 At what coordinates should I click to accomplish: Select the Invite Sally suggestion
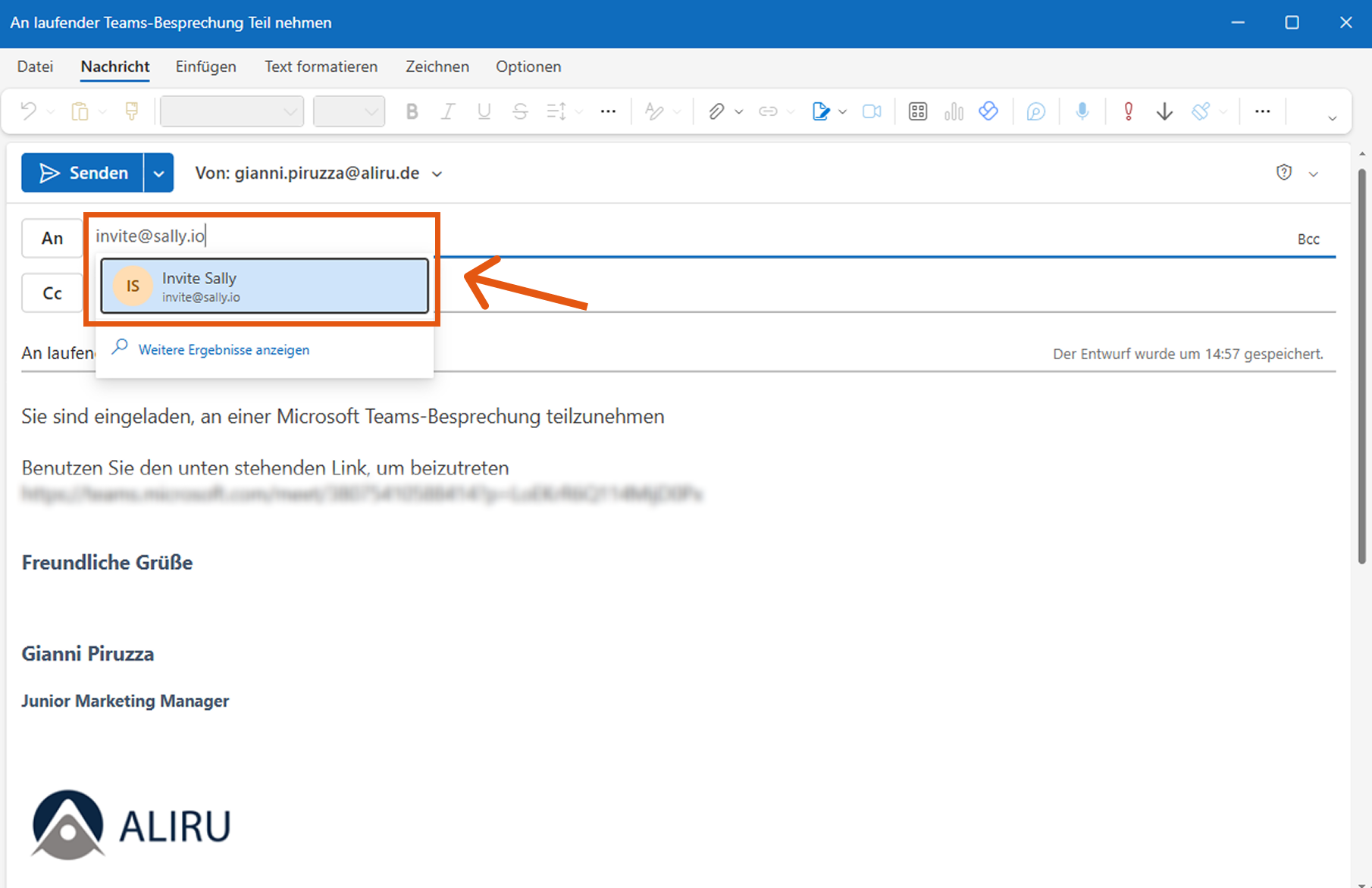tap(264, 286)
